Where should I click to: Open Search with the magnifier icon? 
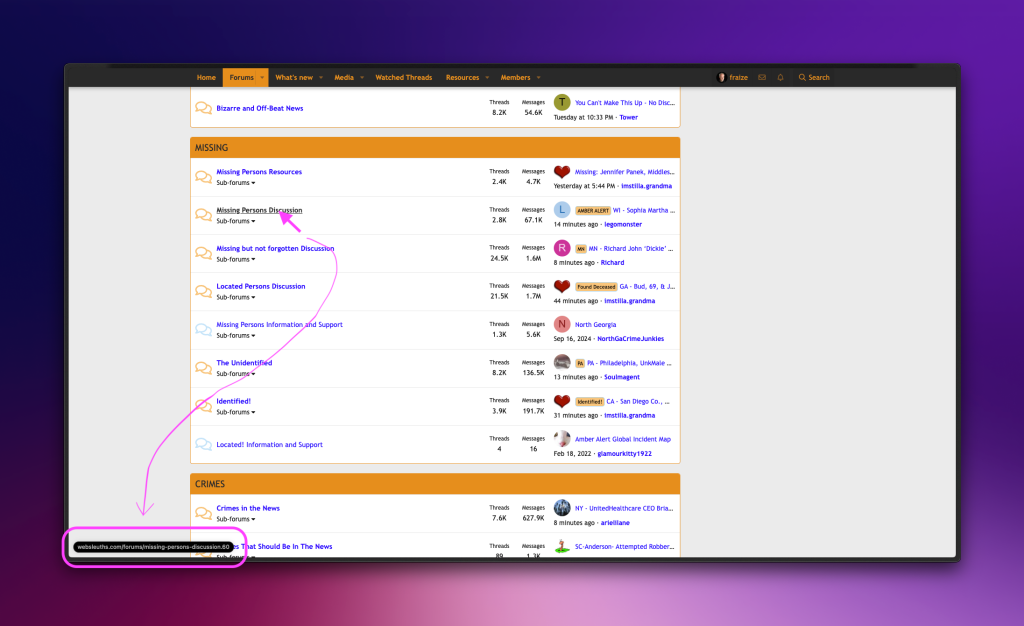click(x=803, y=77)
